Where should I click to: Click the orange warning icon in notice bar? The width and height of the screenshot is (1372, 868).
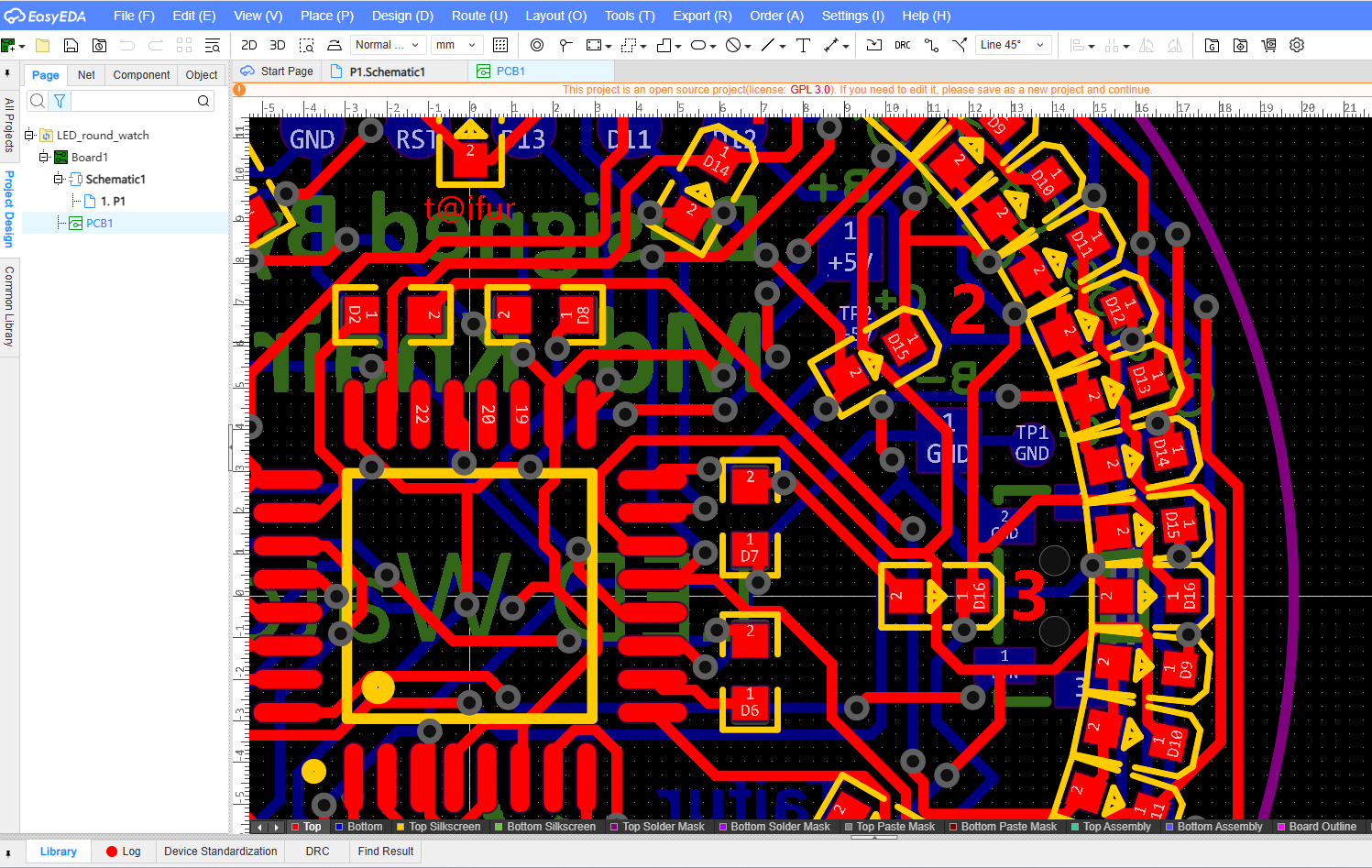coord(239,90)
